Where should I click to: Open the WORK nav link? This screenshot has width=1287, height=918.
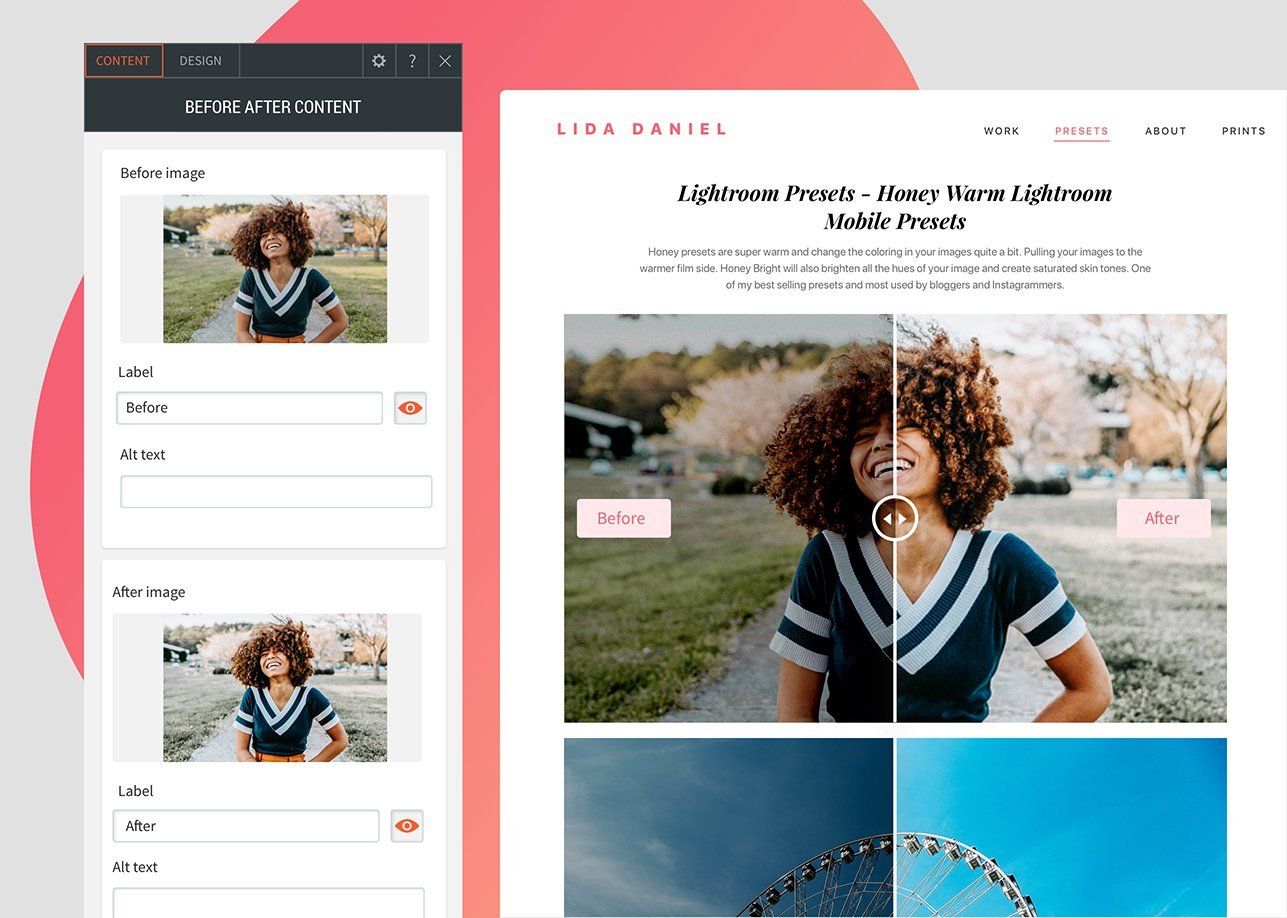1001,131
